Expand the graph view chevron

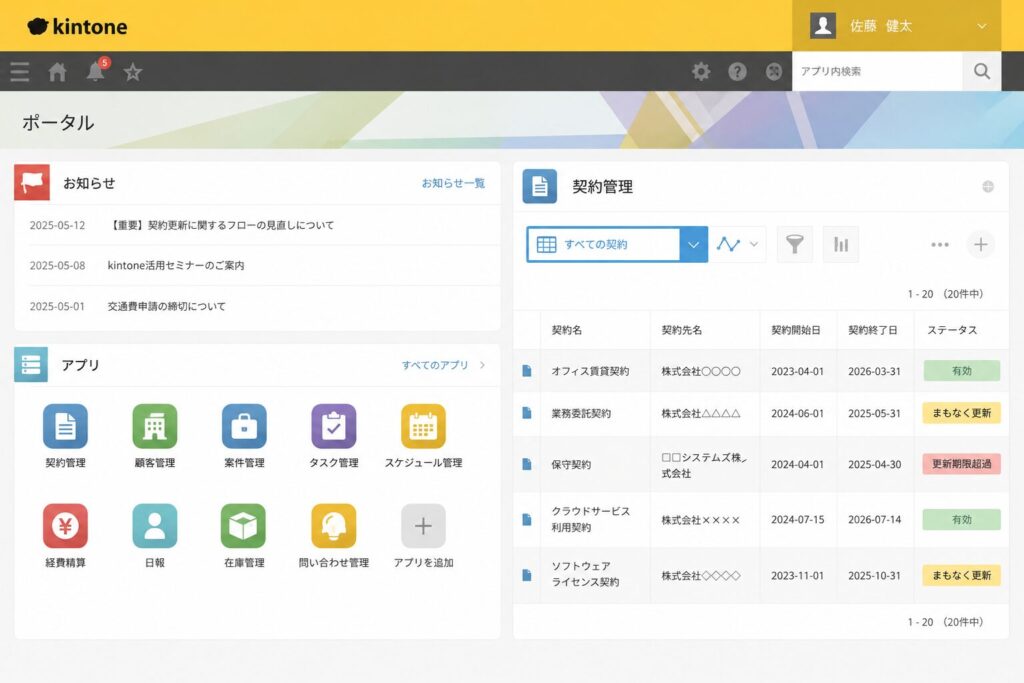[754, 244]
